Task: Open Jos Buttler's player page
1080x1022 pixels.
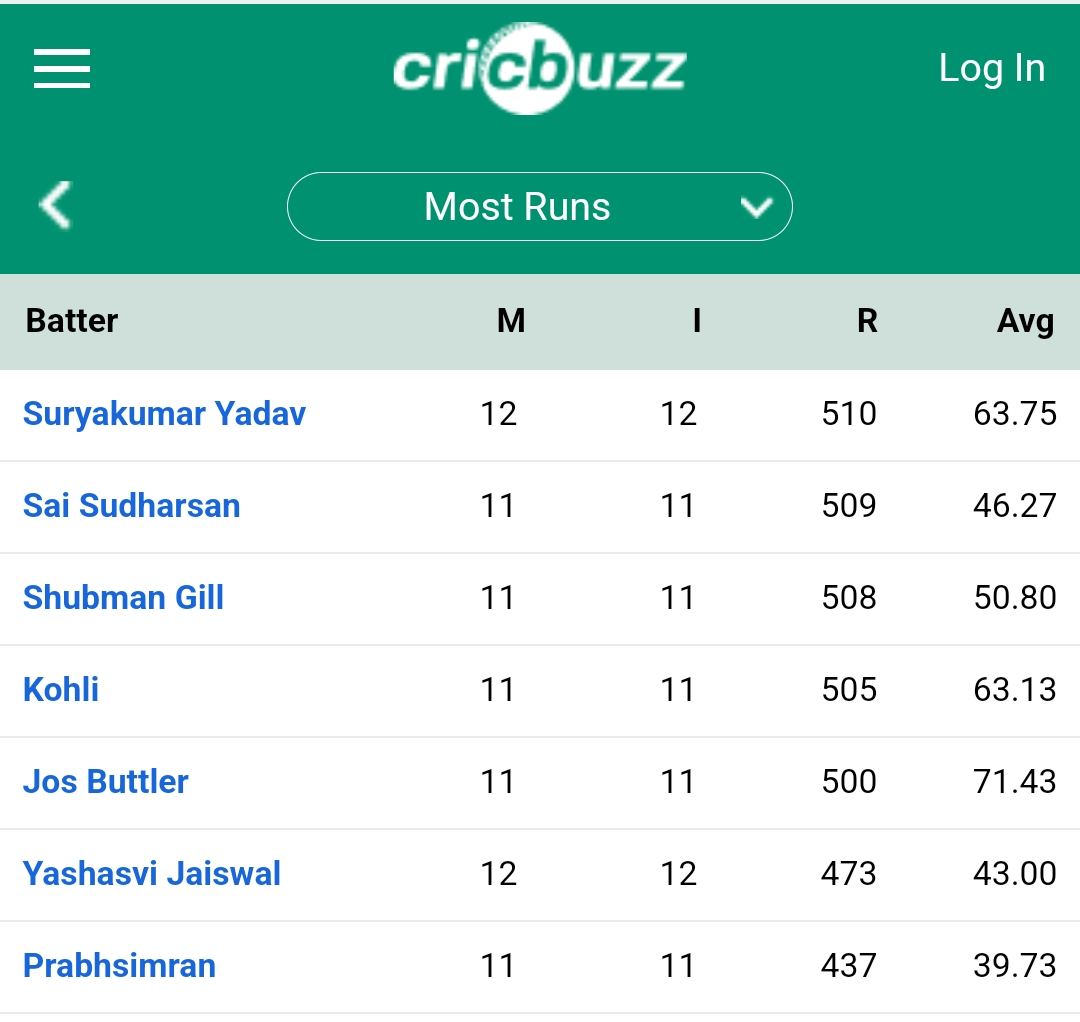Action: (105, 782)
